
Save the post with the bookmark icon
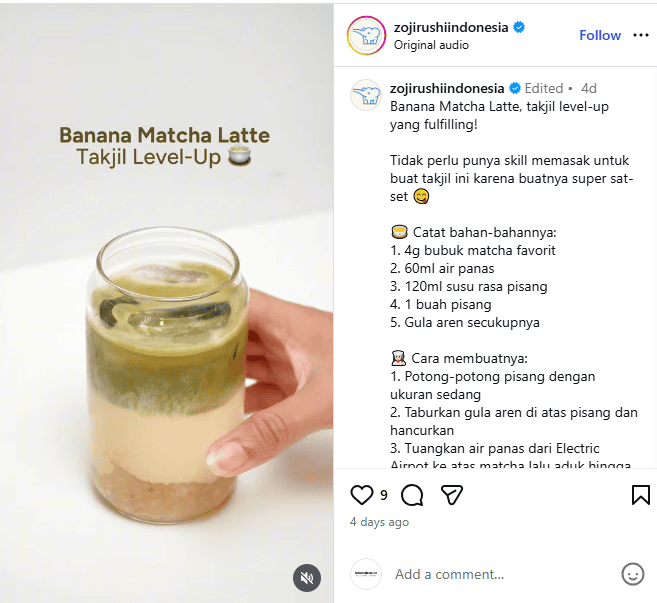[641, 495]
